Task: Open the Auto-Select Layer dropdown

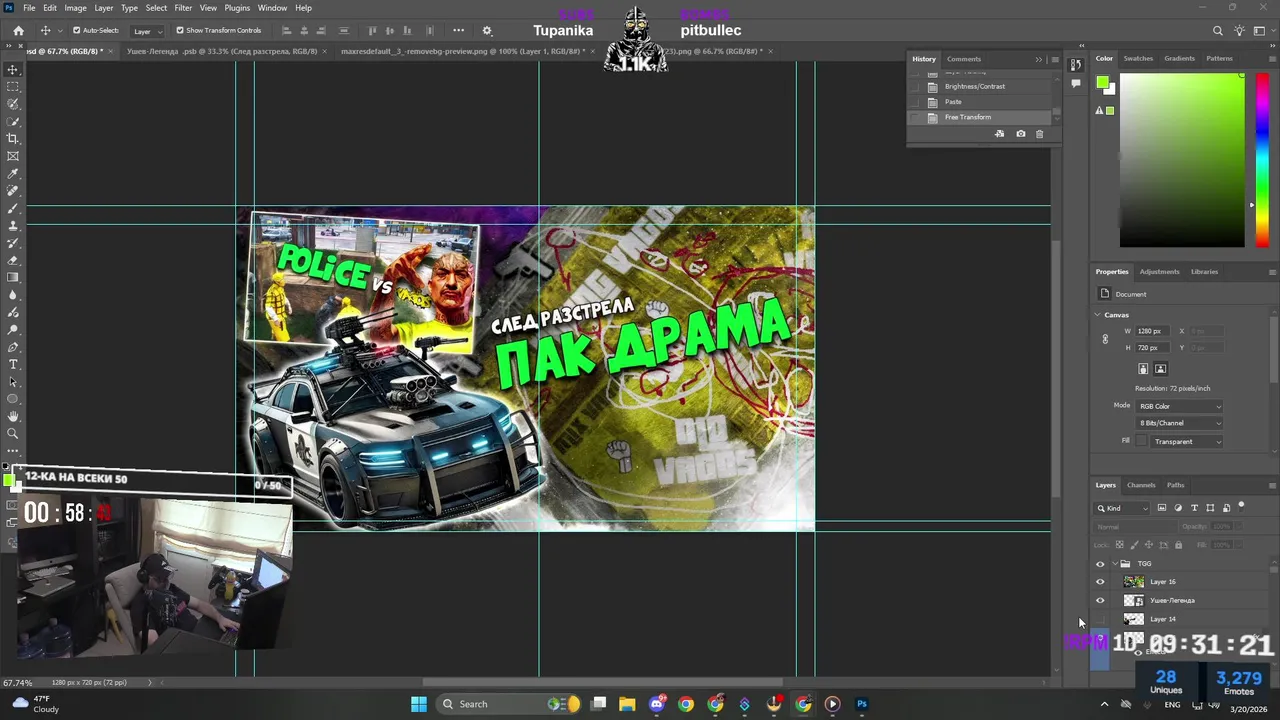Action: click(x=146, y=31)
